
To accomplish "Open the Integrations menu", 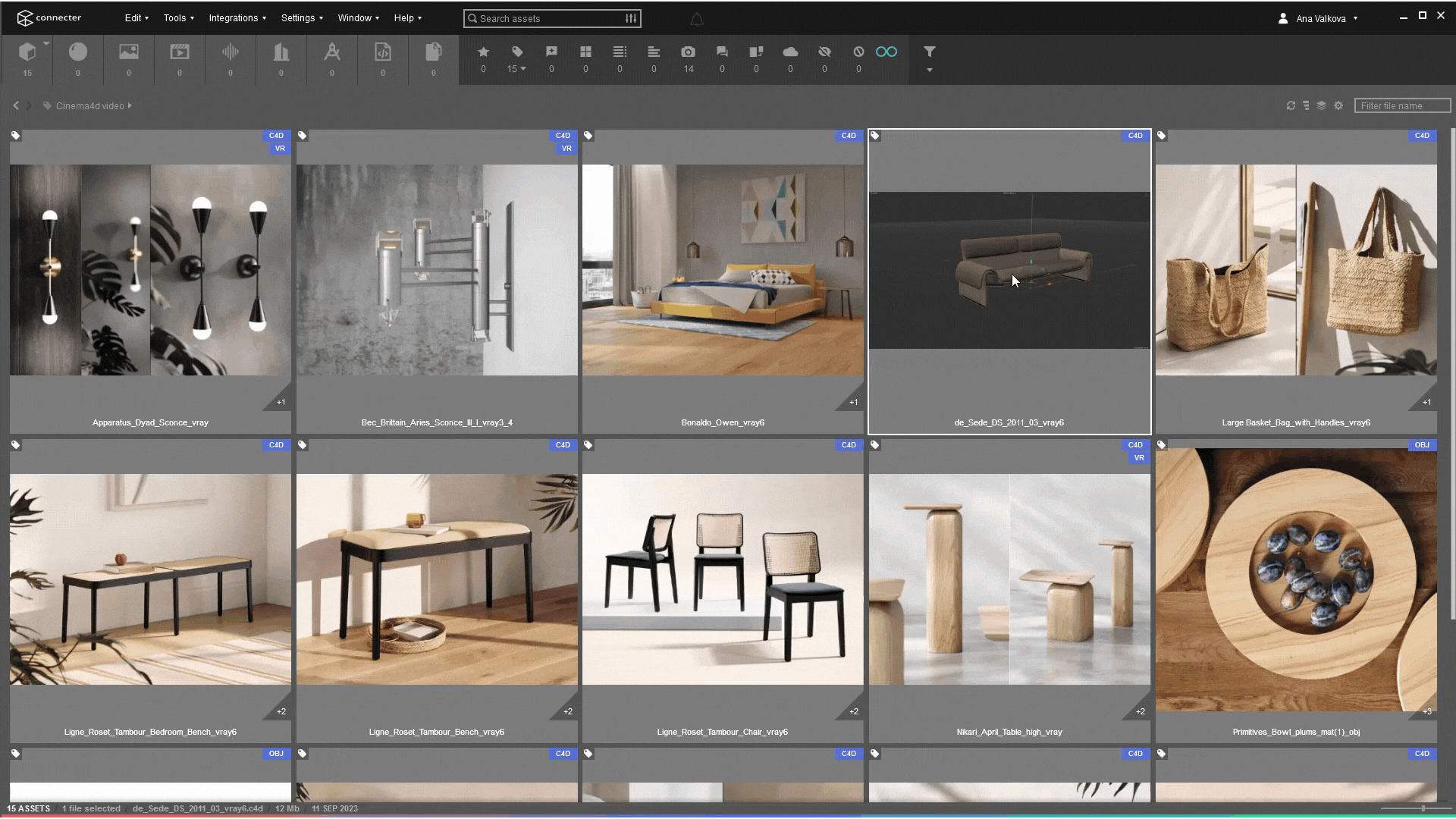I will 237,18.
